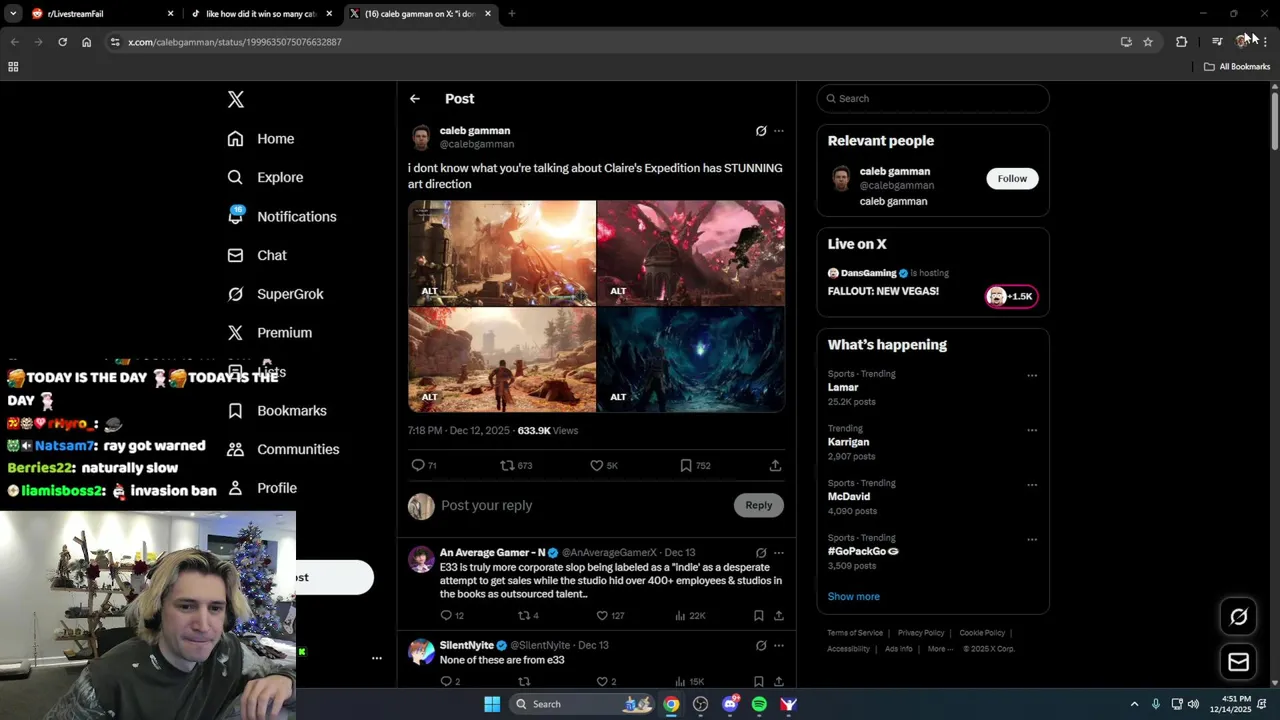Open the bottom-right blue cave image
The image size is (1280, 720).
[691, 360]
